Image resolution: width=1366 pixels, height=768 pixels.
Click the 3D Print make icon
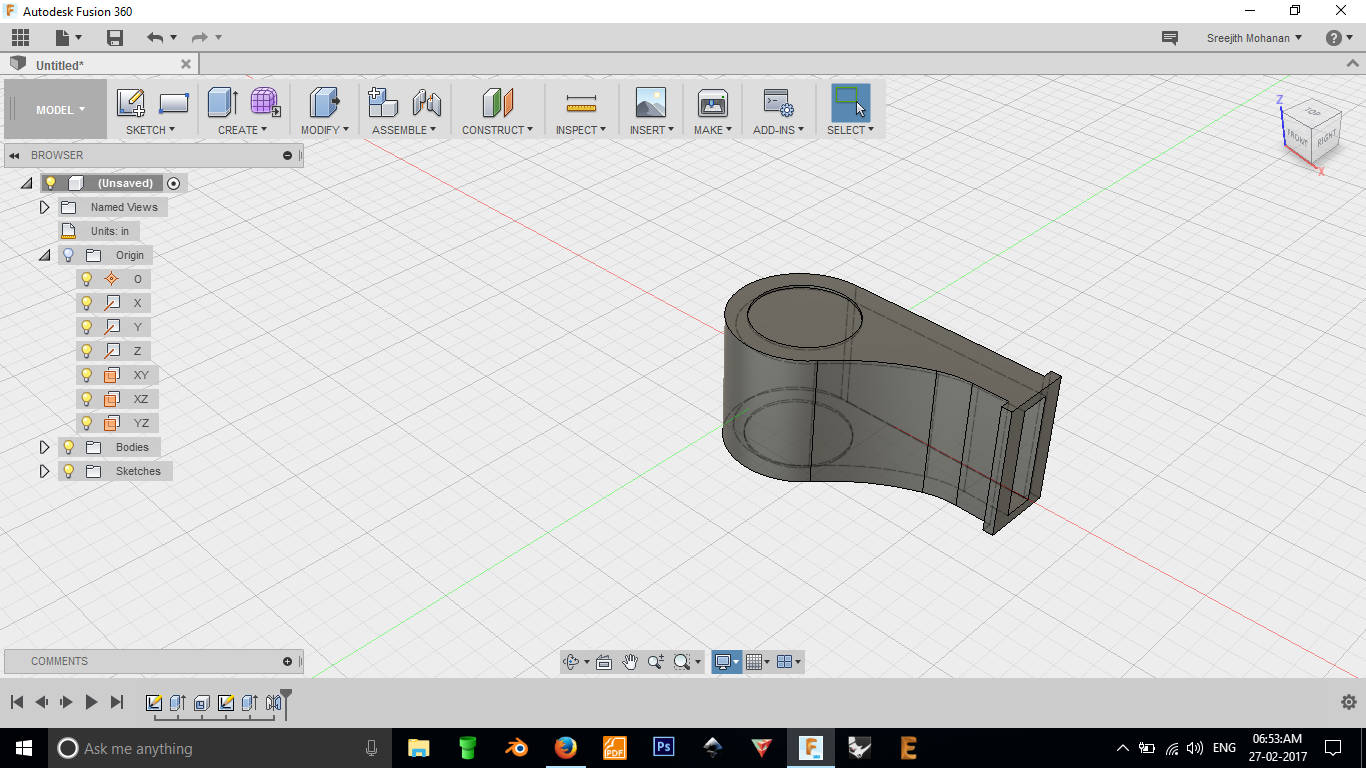(713, 102)
